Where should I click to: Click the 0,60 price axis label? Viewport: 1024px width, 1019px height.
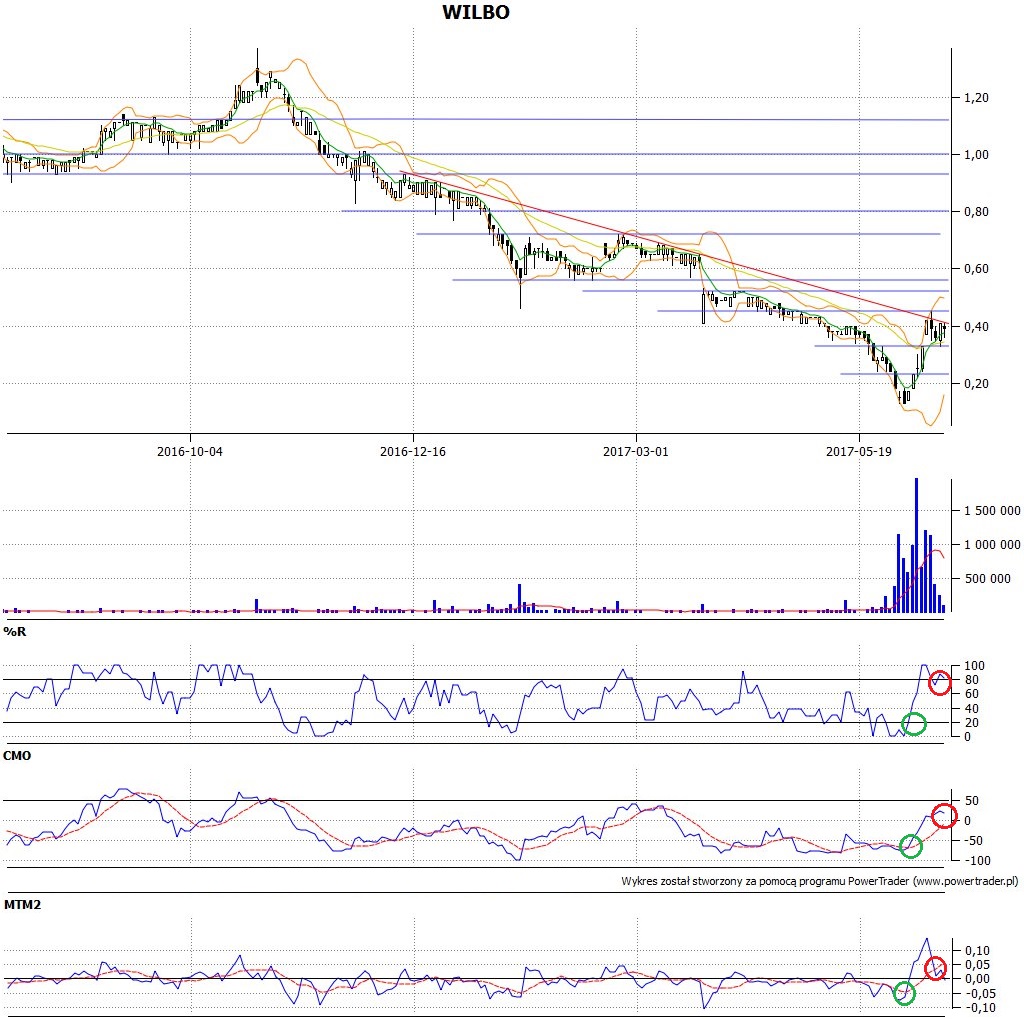click(x=976, y=268)
